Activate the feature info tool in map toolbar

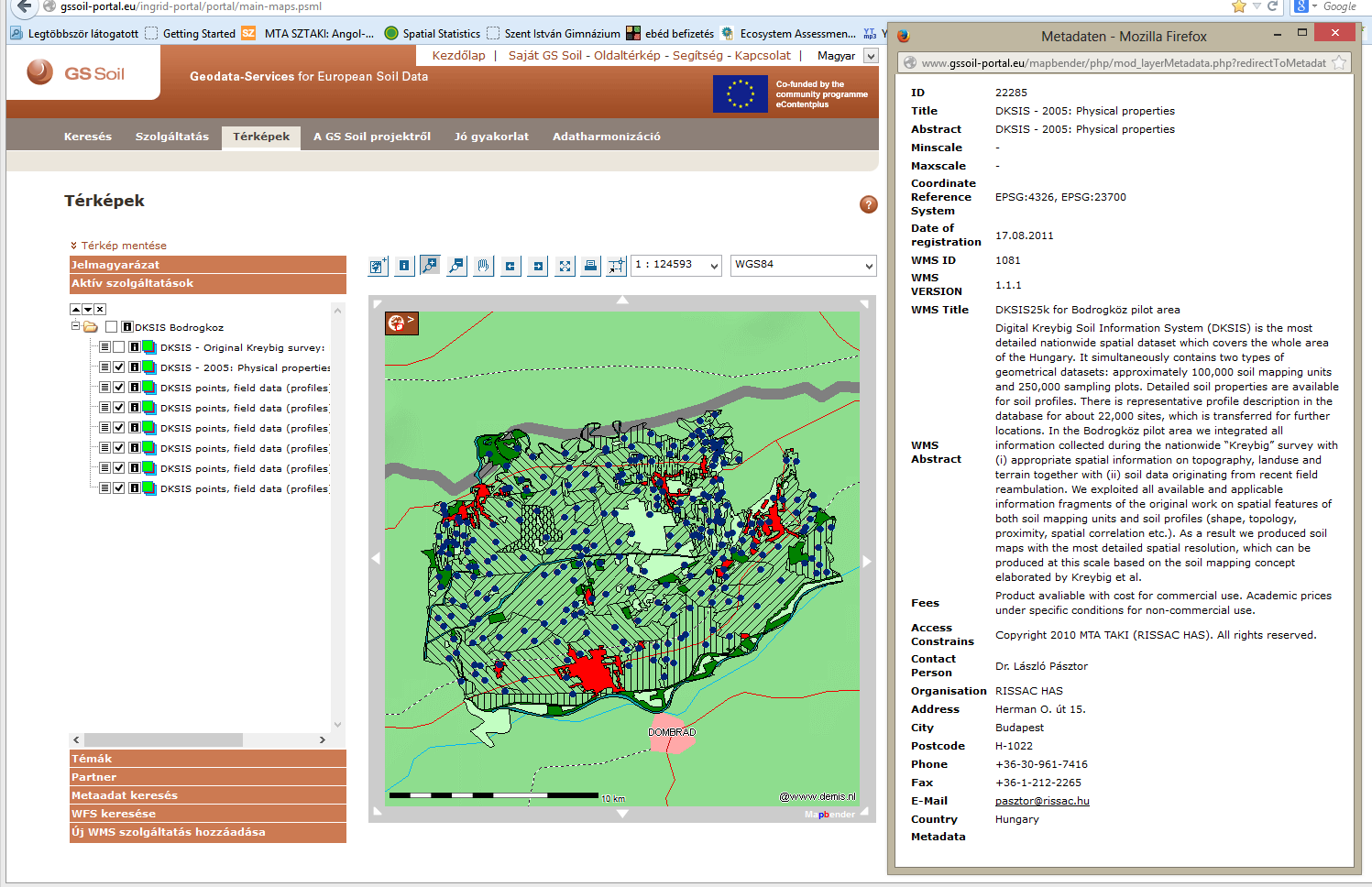[404, 266]
